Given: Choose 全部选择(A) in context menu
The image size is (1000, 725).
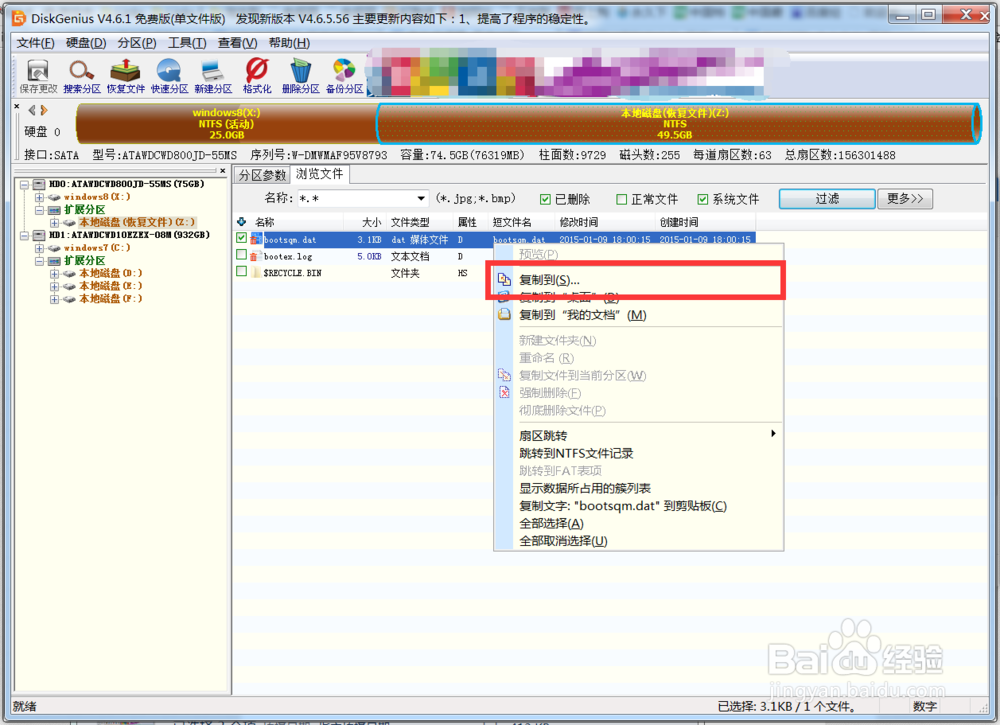Looking at the screenshot, I should point(639,523).
